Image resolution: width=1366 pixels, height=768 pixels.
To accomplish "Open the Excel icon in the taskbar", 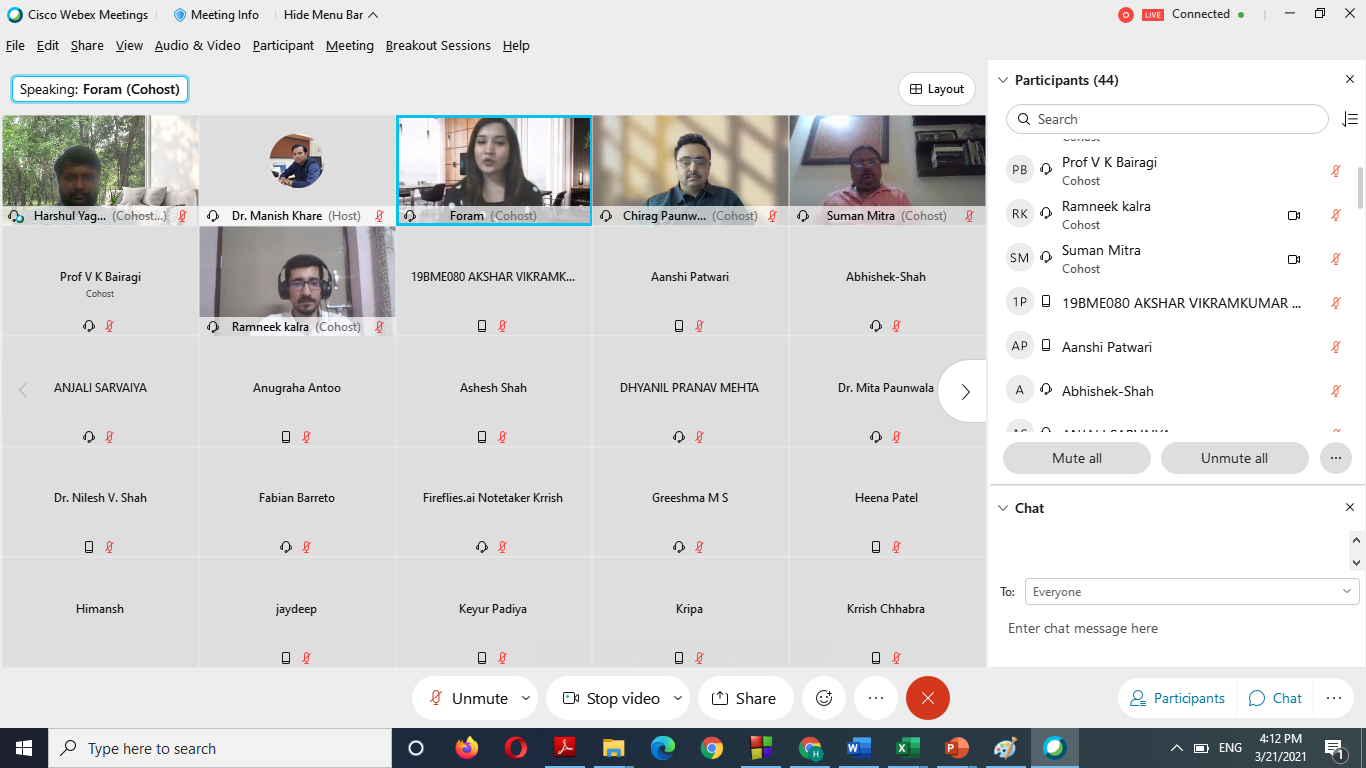I will click(x=907, y=748).
